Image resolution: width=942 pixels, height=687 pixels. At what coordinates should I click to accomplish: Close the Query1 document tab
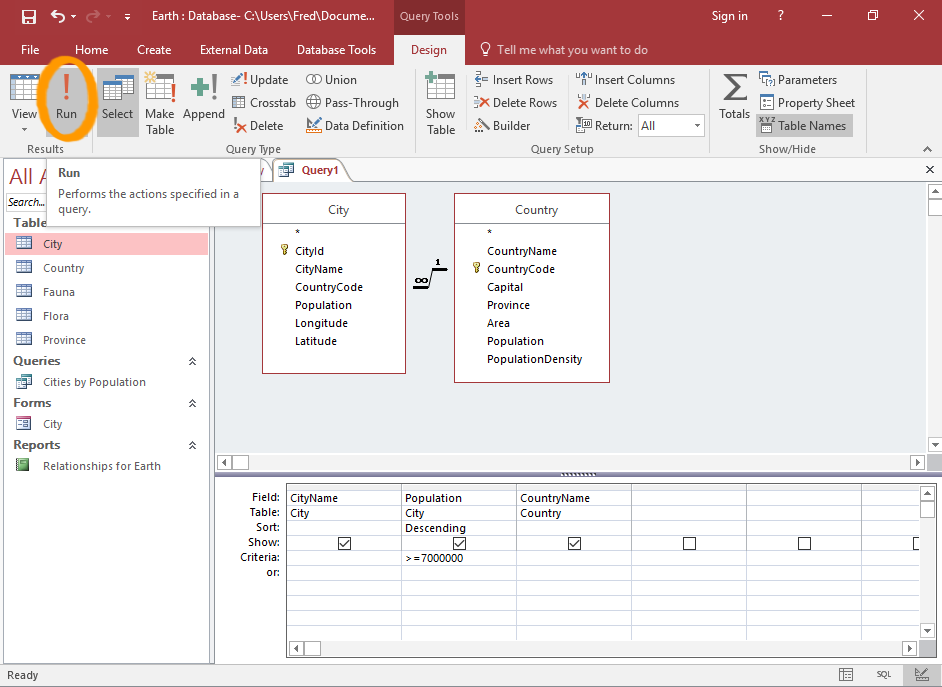929,170
